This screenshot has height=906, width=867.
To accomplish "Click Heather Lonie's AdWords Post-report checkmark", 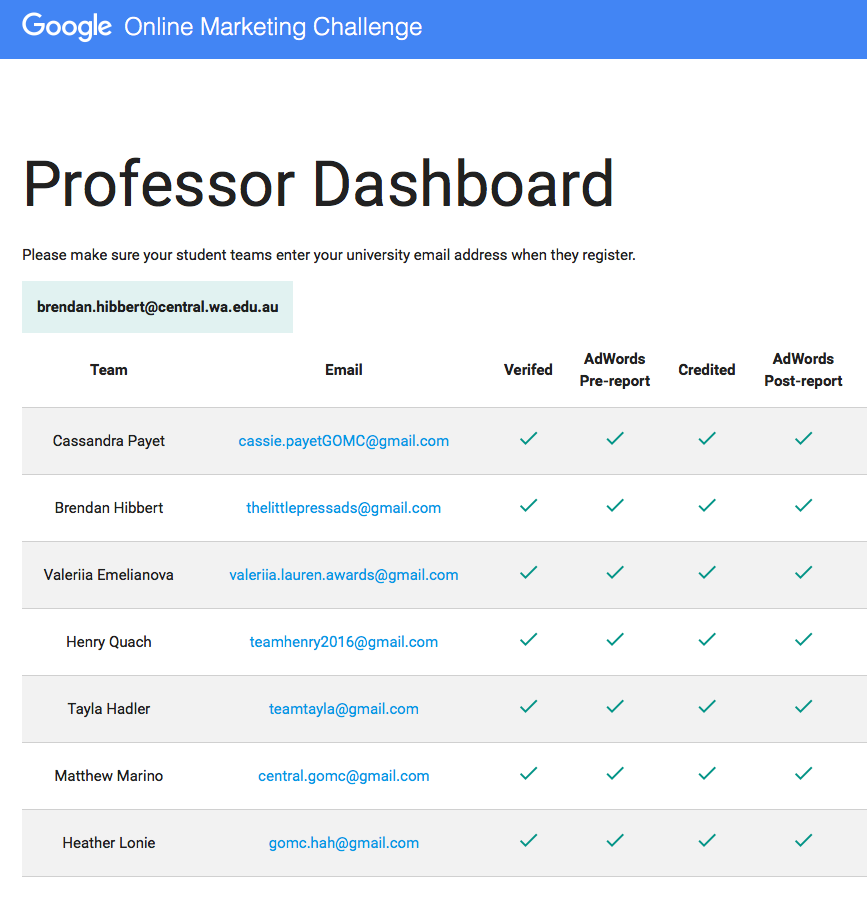I will pyautogui.click(x=803, y=841).
